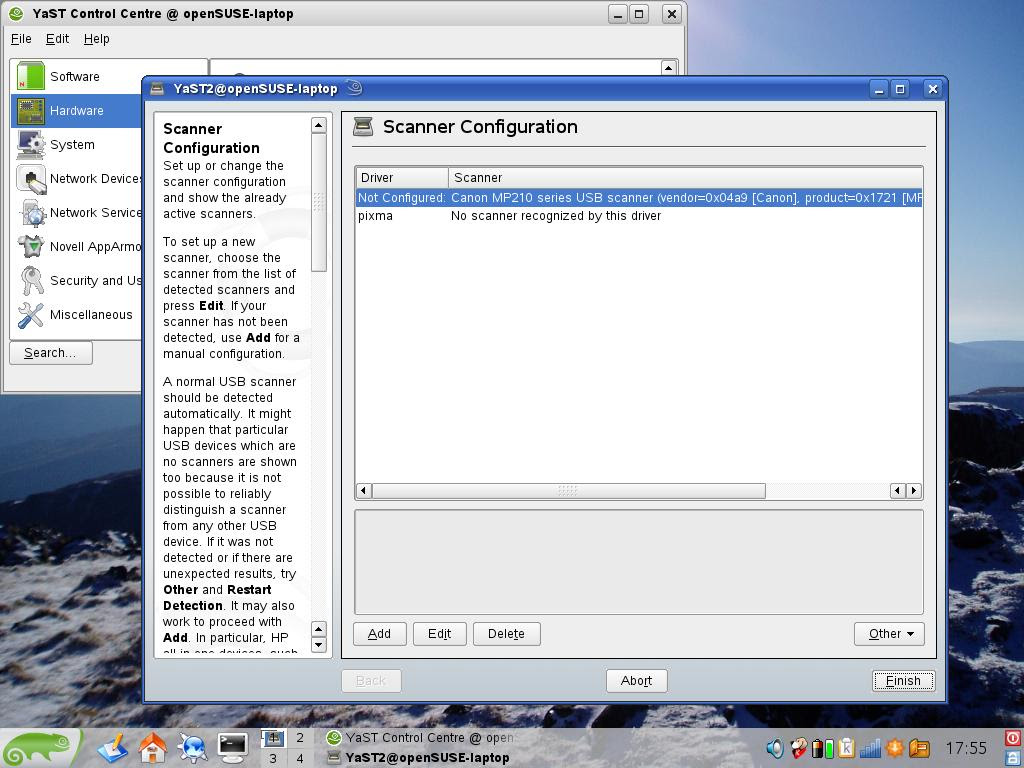
Task: Open the network signal bars tray icon
Action: [x=870, y=748]
